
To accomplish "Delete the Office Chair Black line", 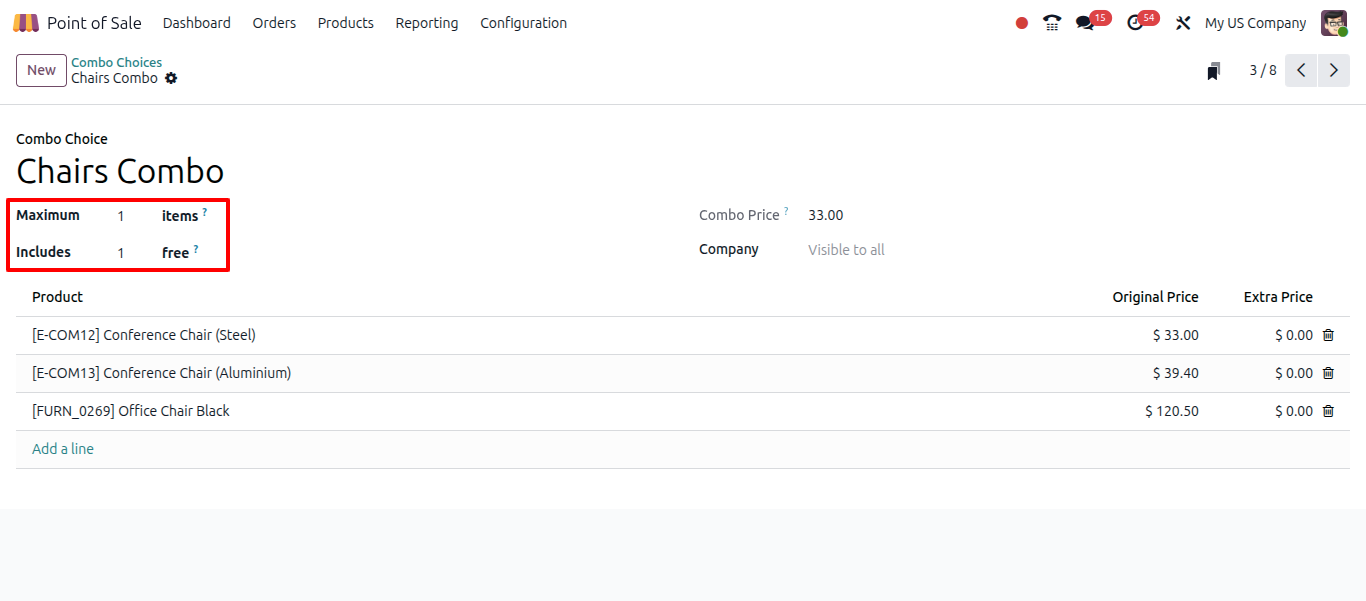I will coord(1328,411).
